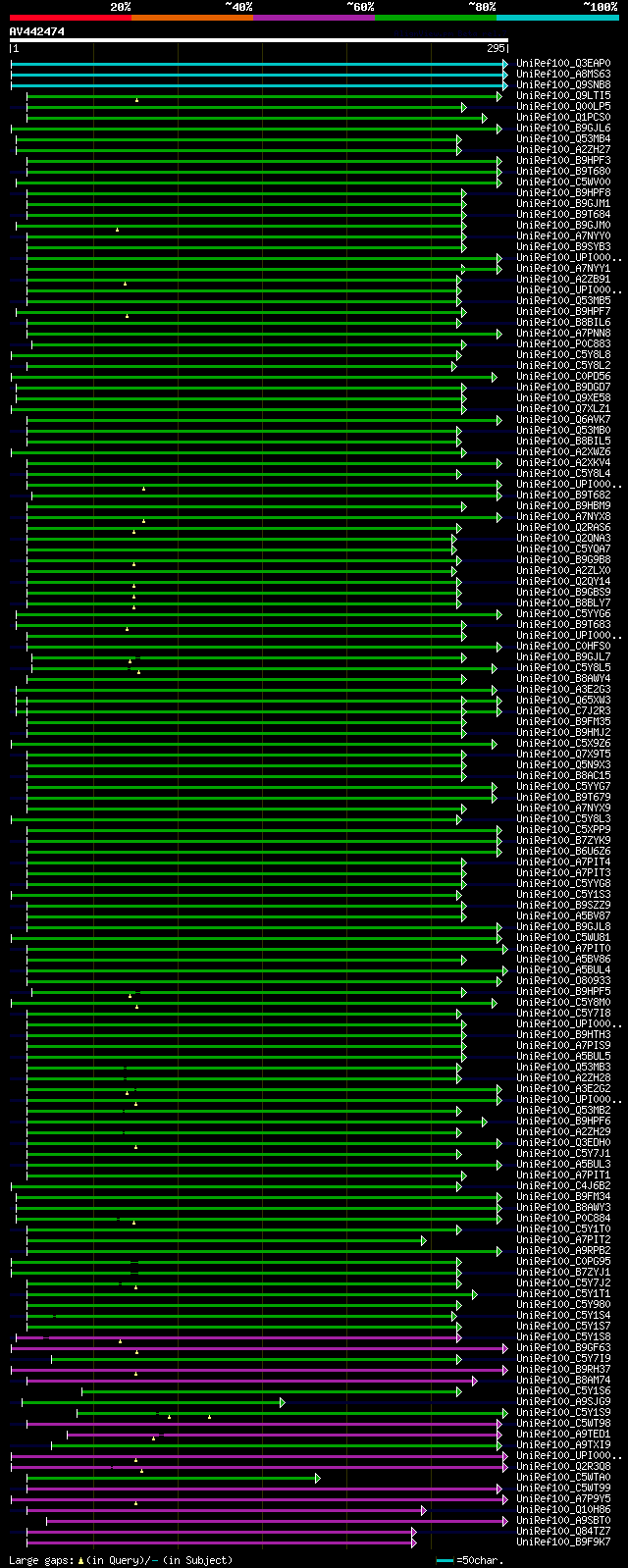
Task: Click the purple alignment bar of B9F9K7
Action: pyautogui.click(x=222, y=1542)
